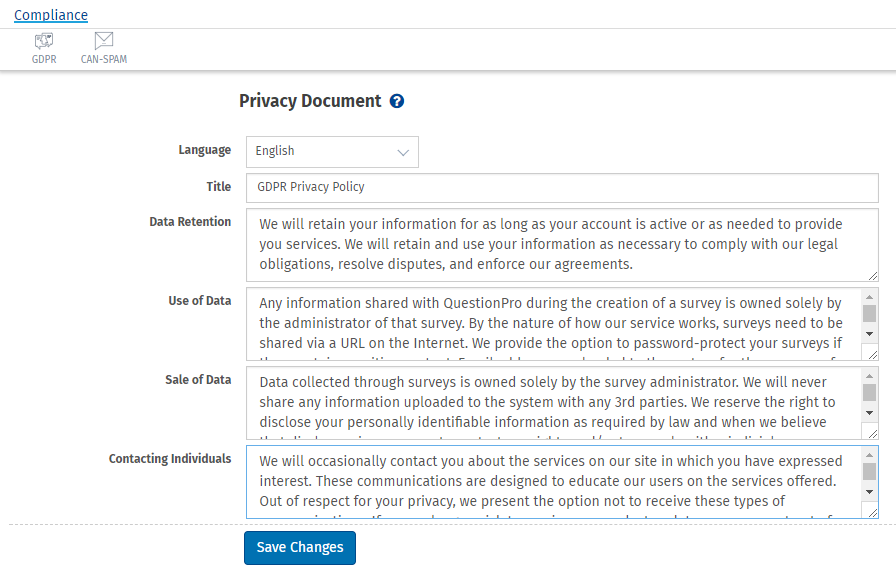Click the chevron on the English selector
This screenshot has width=896, height=577.
(404, 151)
